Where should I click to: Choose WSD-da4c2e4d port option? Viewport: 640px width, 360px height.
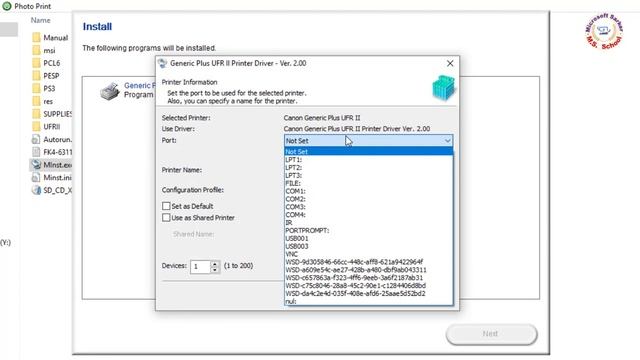[369, 293]
